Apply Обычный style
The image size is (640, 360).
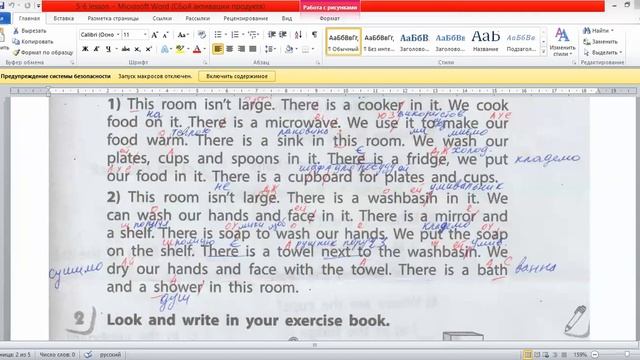tap(343, 42)
